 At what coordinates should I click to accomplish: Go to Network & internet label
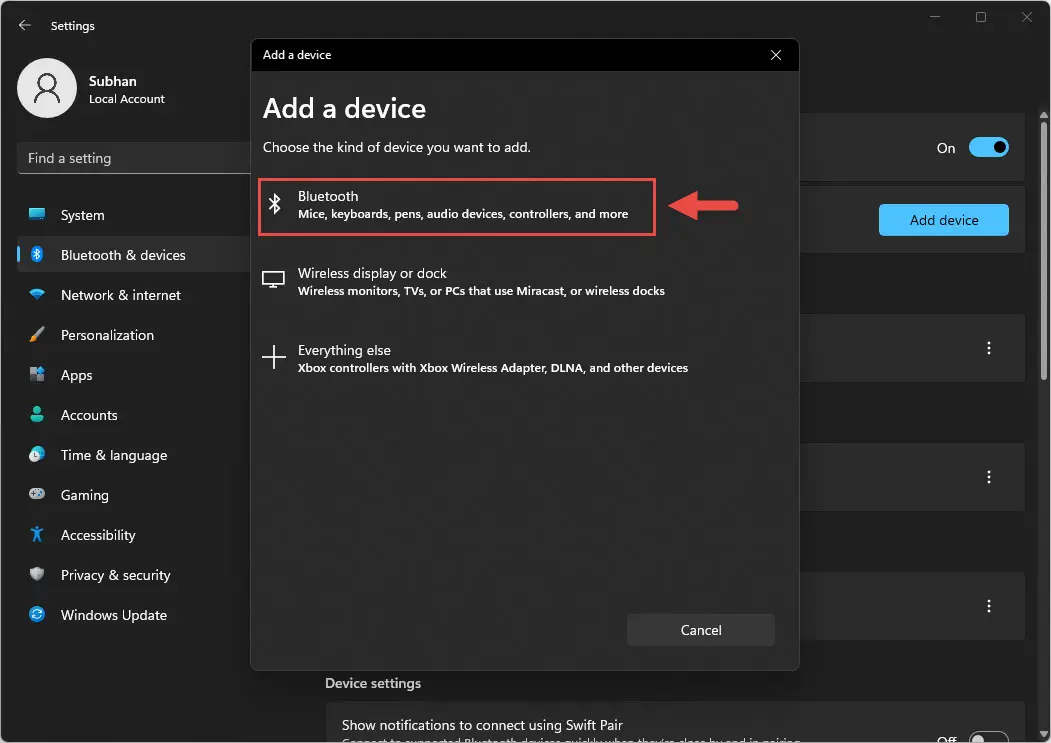[121, 295]
